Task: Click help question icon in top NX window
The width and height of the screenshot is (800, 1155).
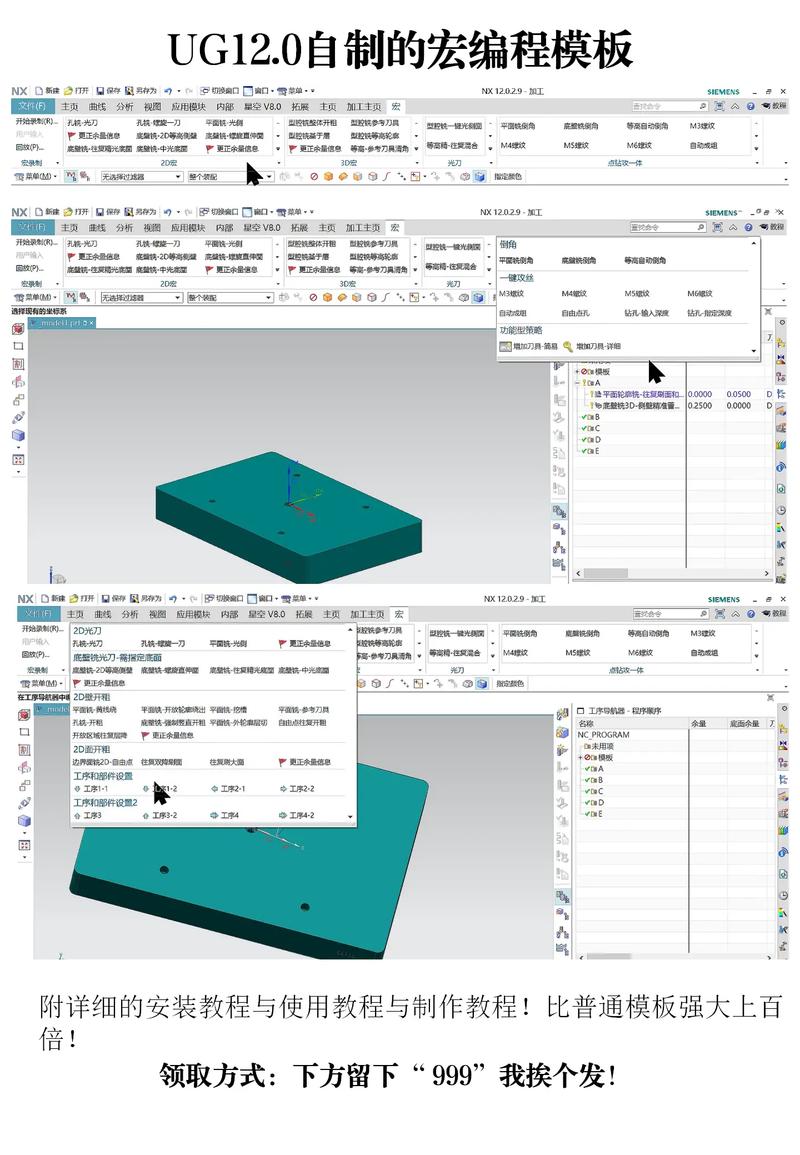Action: click(751, 106)
